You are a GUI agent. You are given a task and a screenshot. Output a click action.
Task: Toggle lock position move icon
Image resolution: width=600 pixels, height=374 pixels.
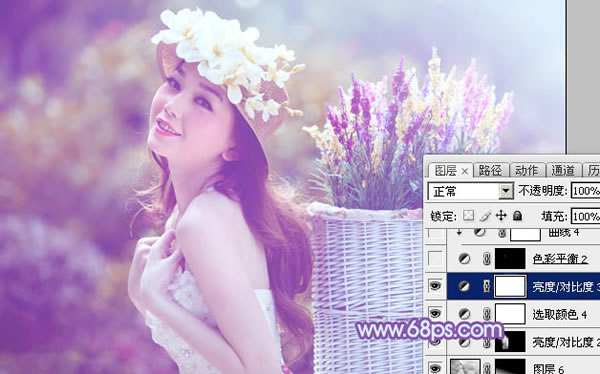[x=501, y=216]
